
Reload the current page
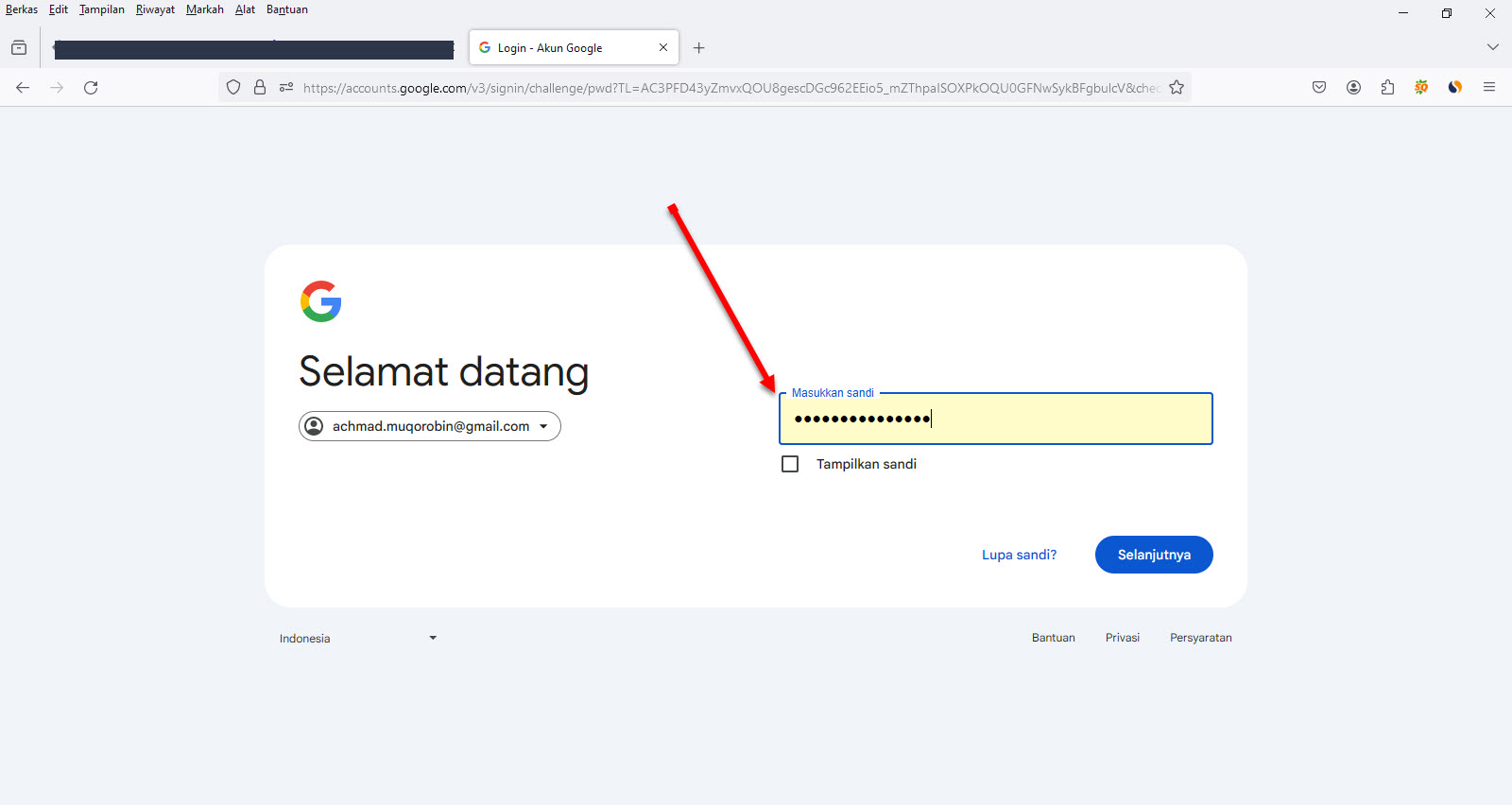[x=91, y=88]
